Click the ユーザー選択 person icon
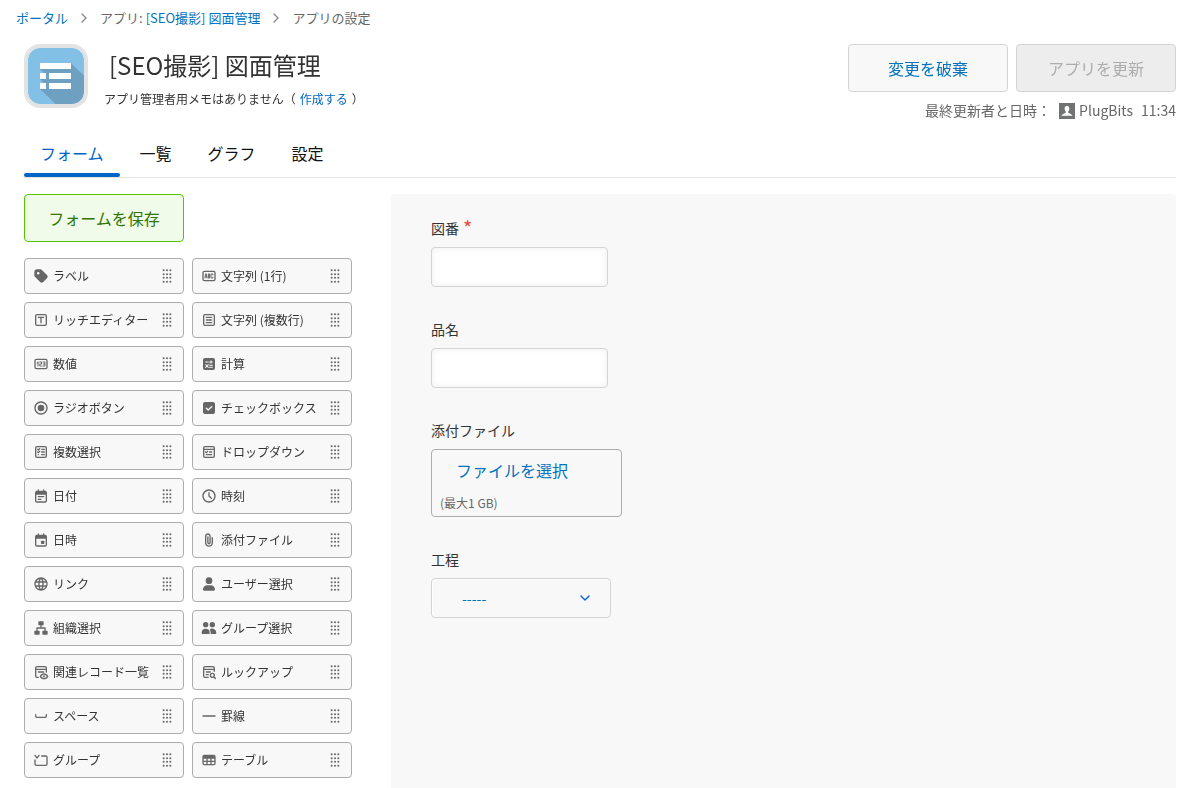Viewport: 1200px width, 788px height. point(209,584)
